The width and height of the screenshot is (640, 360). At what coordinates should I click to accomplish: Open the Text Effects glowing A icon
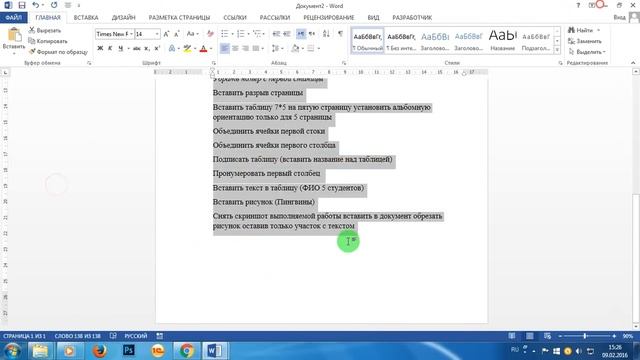(x=172, y=48)
